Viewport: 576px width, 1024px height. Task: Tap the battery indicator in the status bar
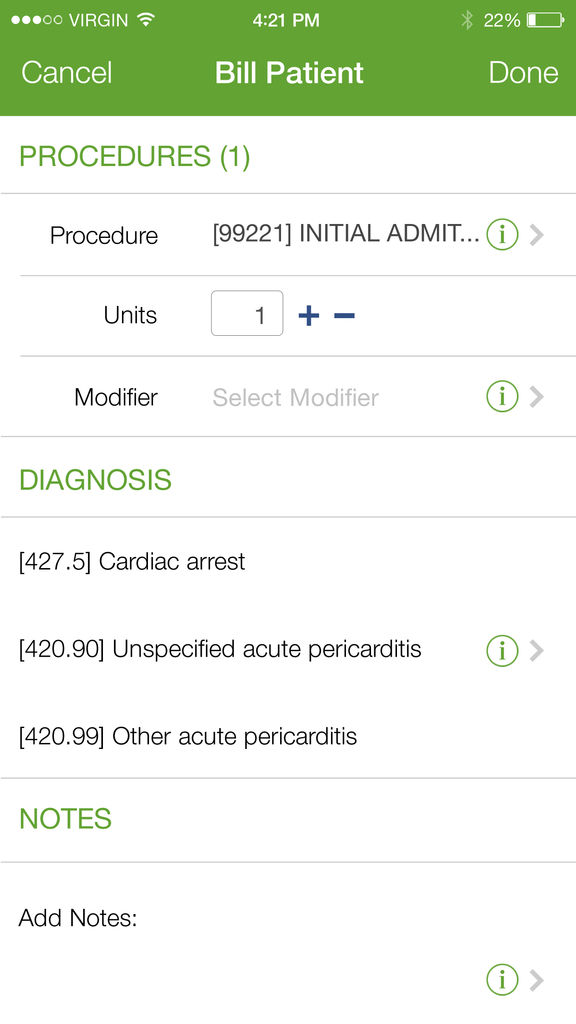click(x=545, y=20)
